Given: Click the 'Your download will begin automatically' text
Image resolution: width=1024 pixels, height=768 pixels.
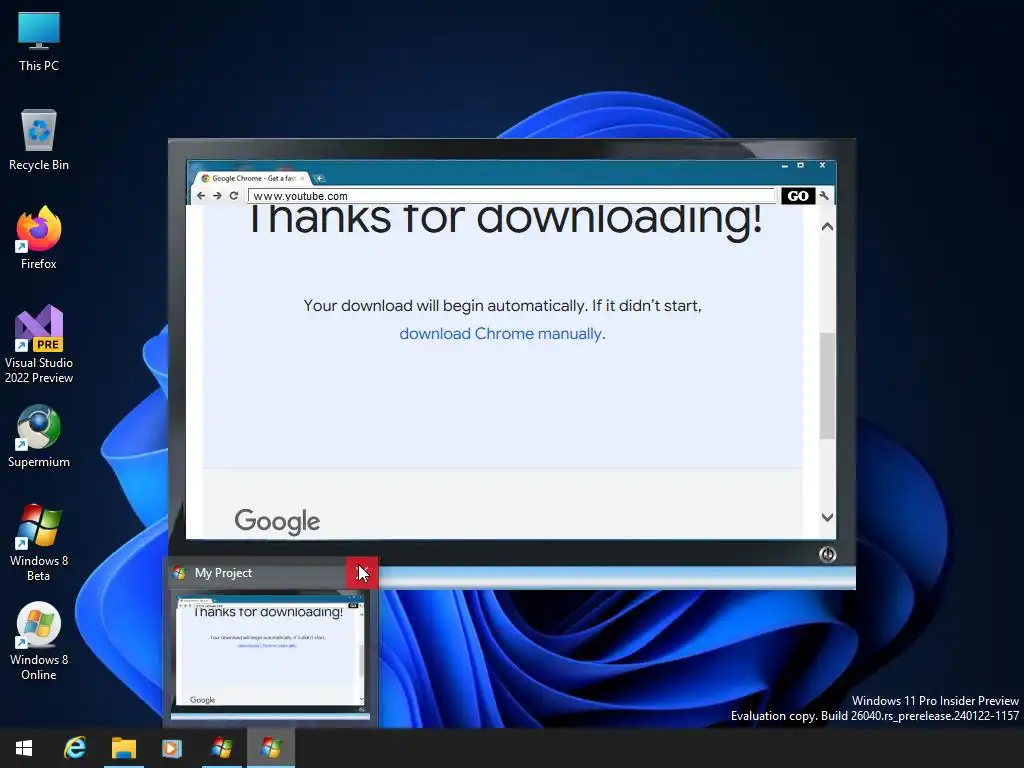Looking at the screenshot, I should [502, 306].
